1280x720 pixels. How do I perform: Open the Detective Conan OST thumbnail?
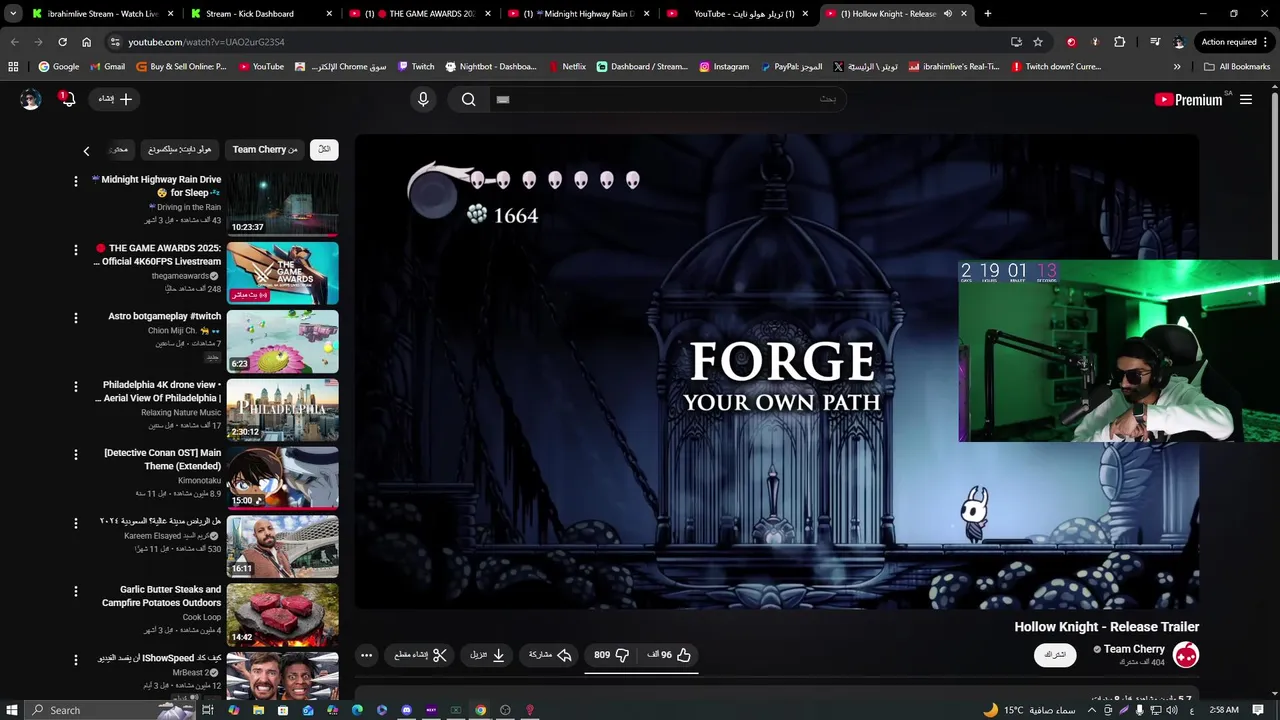pyautogui.click(x=282, y=478)
